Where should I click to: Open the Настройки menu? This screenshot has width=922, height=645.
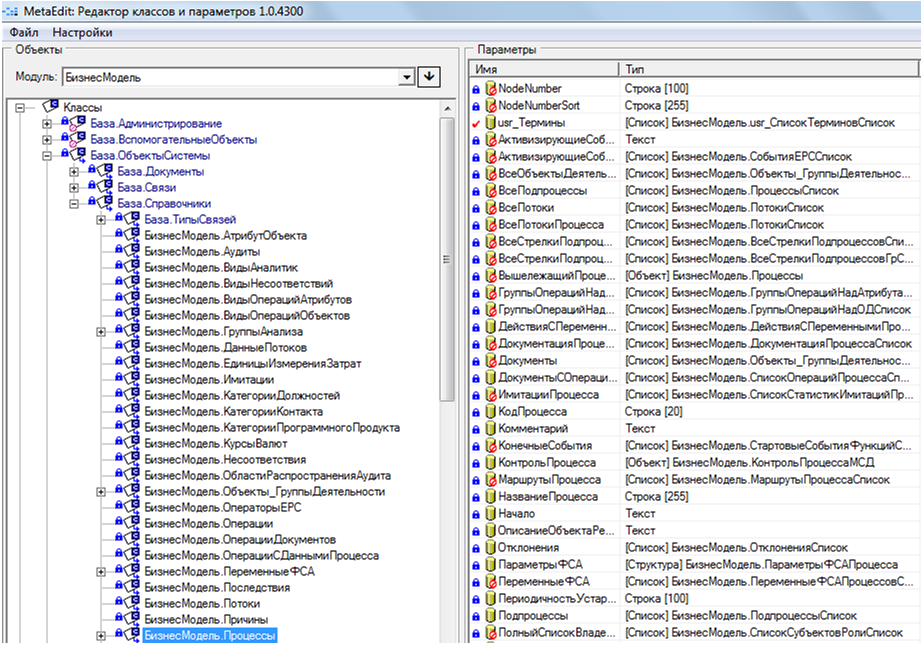coord(82,32)
